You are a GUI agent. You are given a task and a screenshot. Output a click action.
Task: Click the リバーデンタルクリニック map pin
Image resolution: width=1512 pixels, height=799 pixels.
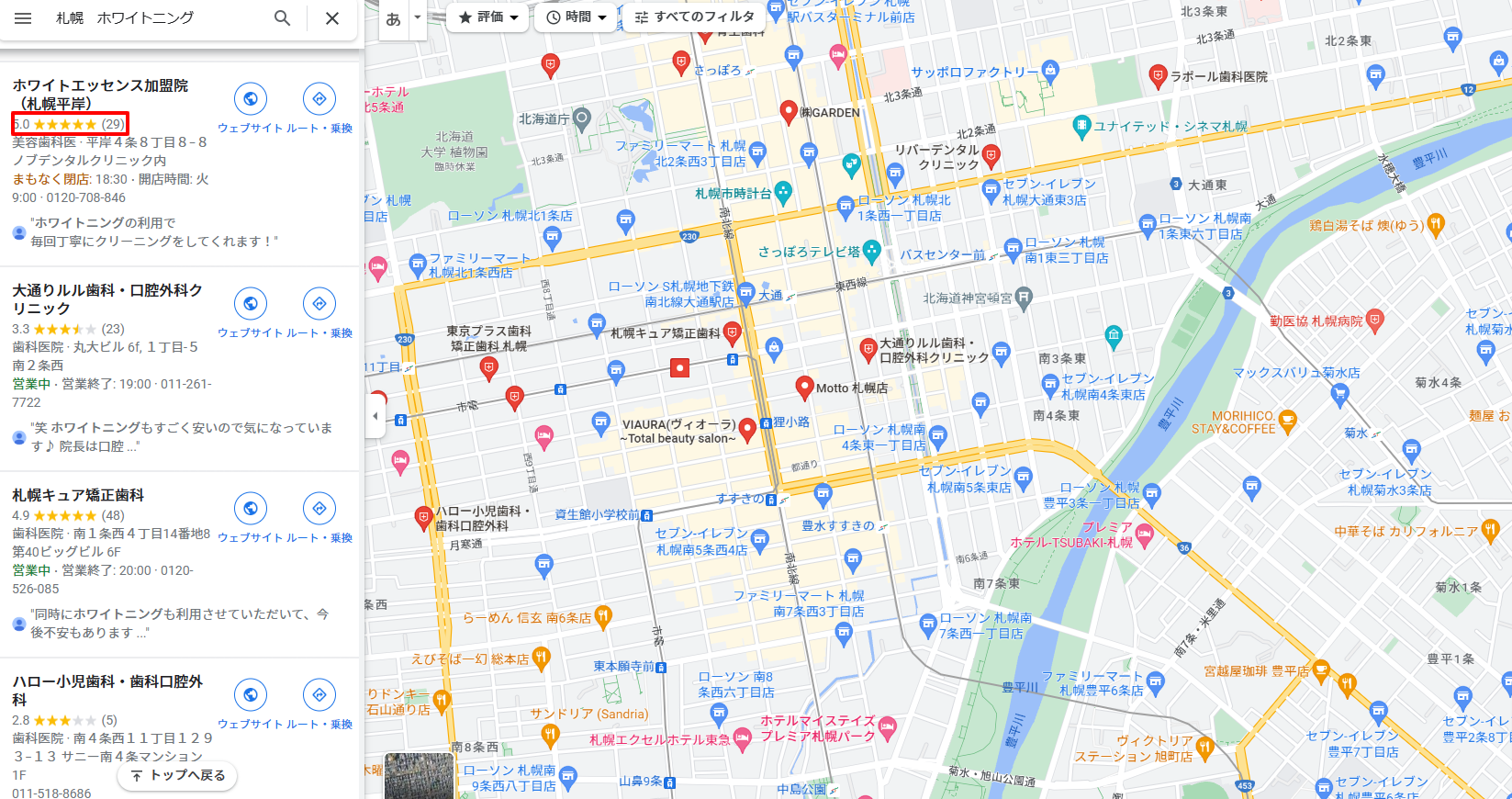click(x=991, y=155)
